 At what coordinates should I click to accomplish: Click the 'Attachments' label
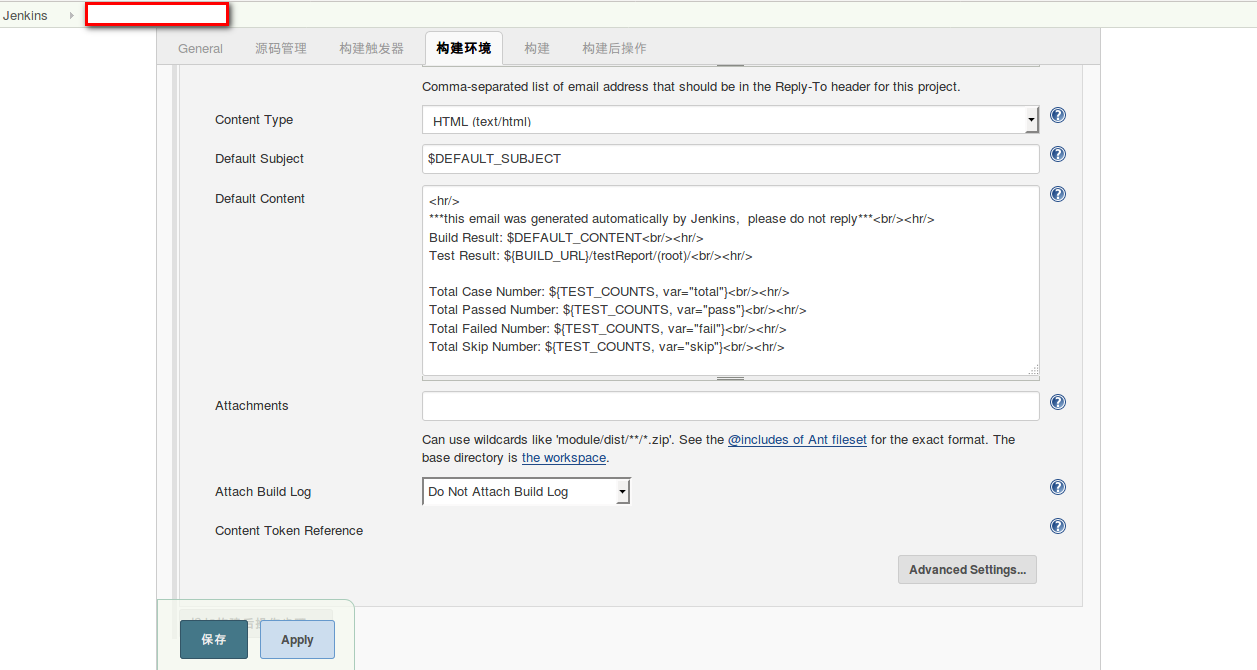[x=251, y=406]
